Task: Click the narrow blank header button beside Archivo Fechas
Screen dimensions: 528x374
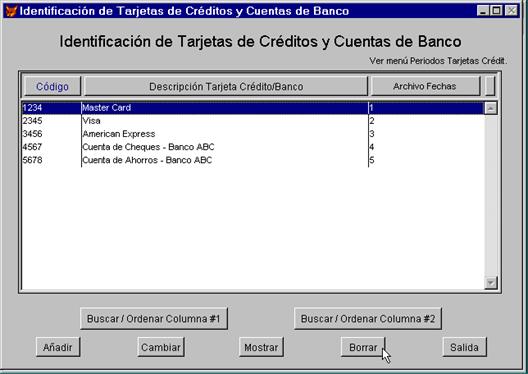Action: (490, 87)
